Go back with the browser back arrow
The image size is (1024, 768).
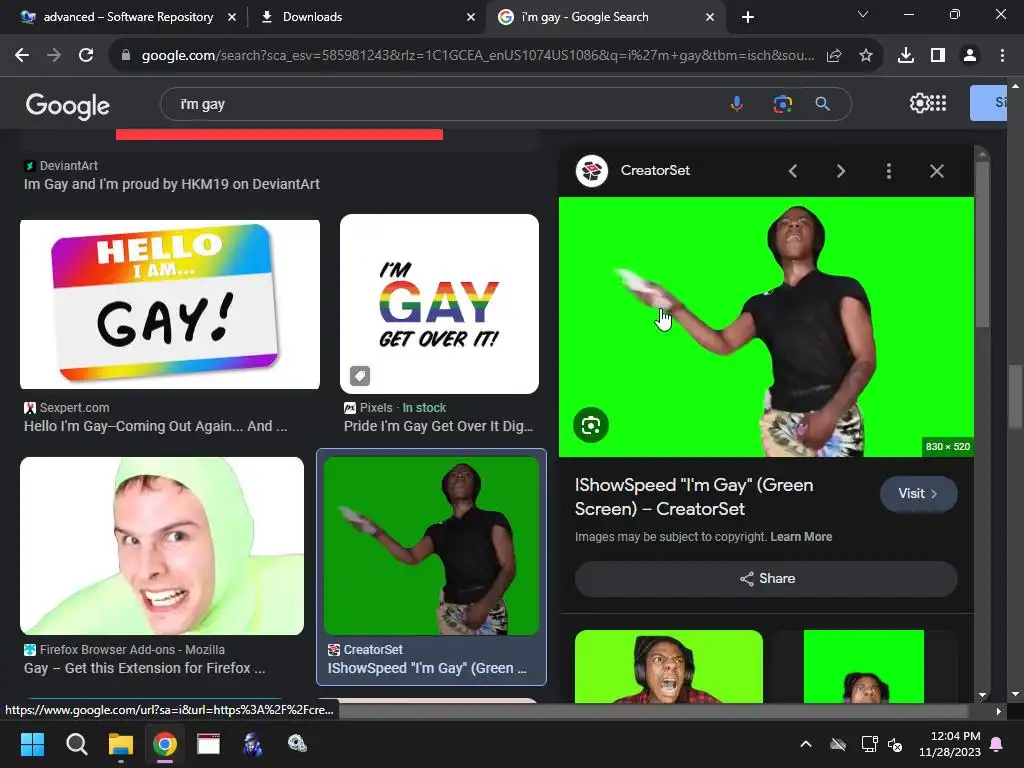click(x=22, y=56)
